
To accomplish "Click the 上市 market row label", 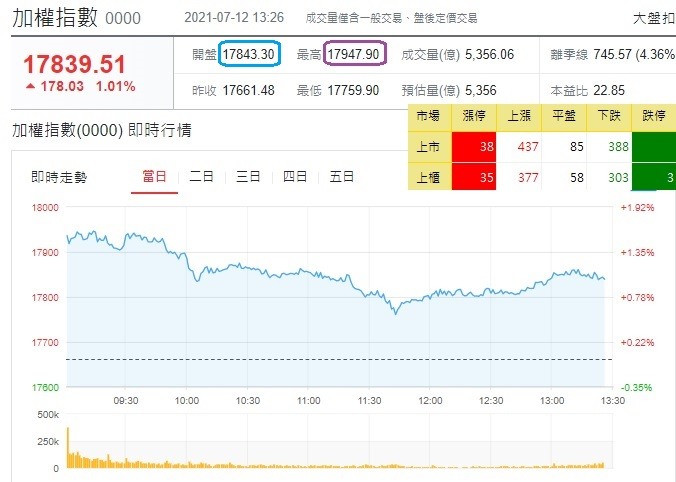I will (429, 146).
